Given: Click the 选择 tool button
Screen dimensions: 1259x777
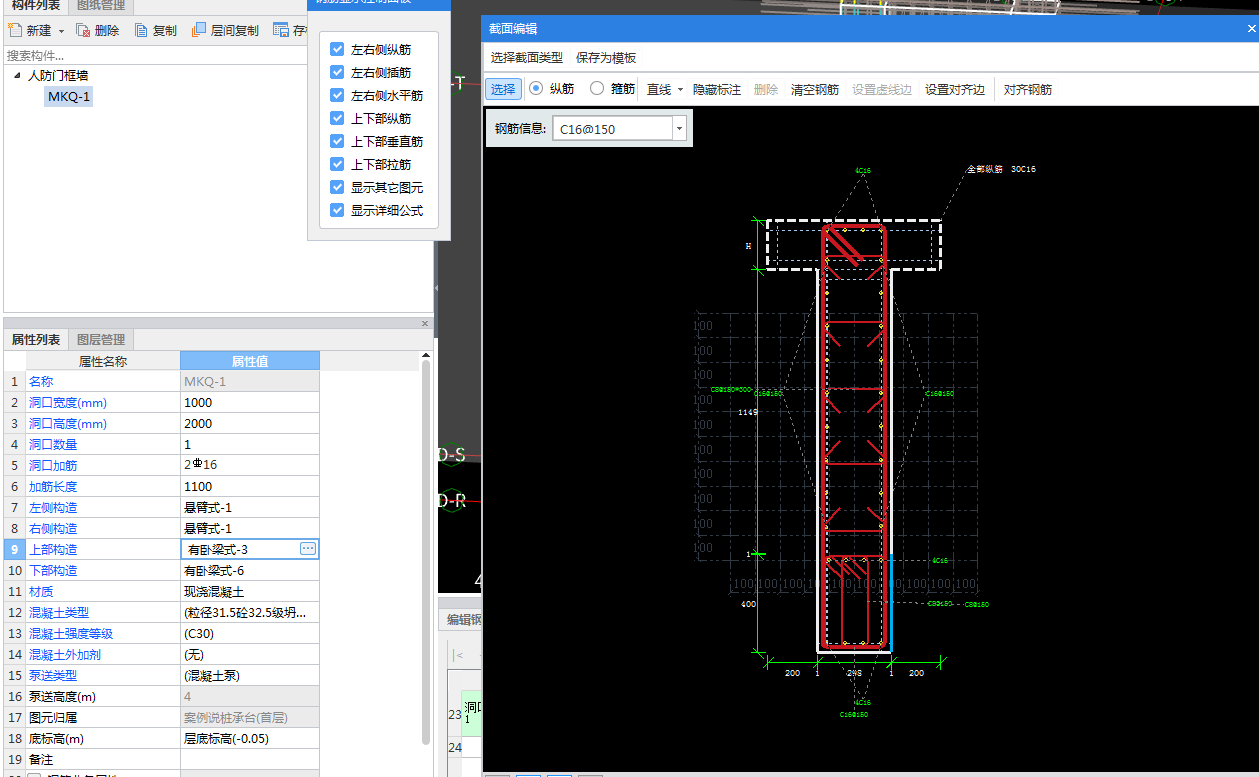Looking at the screenshot, I should tap(504, 89).
